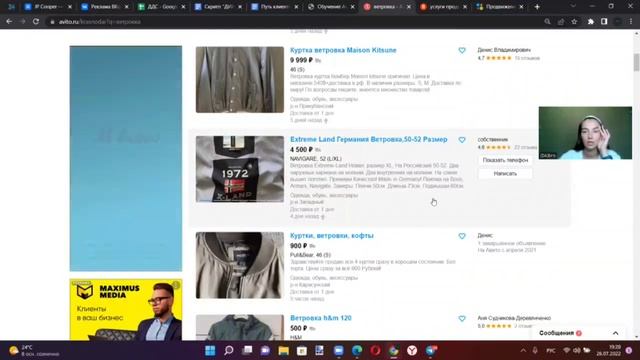640x360 pixels.
Task: Switch to the 'Обучение' tab
Action: point(331,7)
